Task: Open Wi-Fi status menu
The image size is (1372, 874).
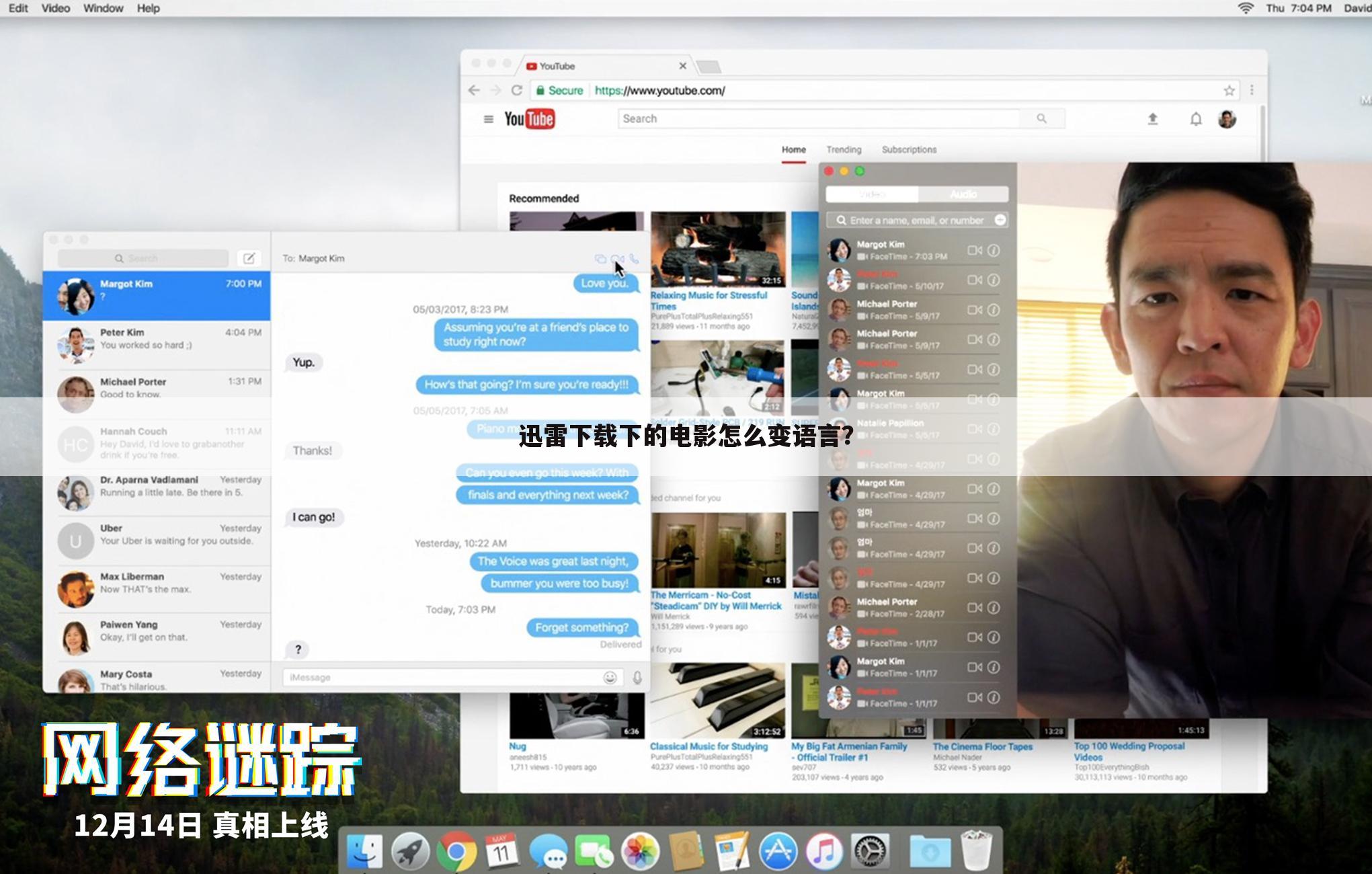Action: [1246, 8]
